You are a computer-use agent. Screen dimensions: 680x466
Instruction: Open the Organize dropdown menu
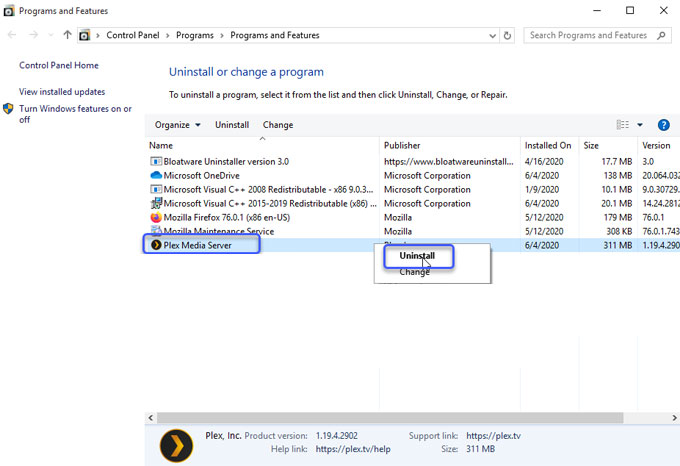click(177, 125)
